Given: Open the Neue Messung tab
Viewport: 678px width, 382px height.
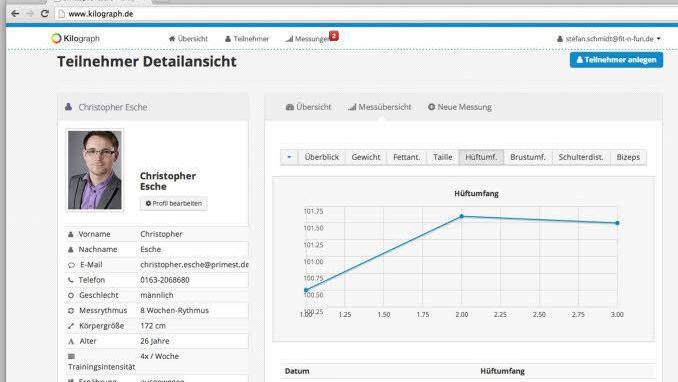Looking at the screenshot, I should pyautogui.click(x=460, y=107).
